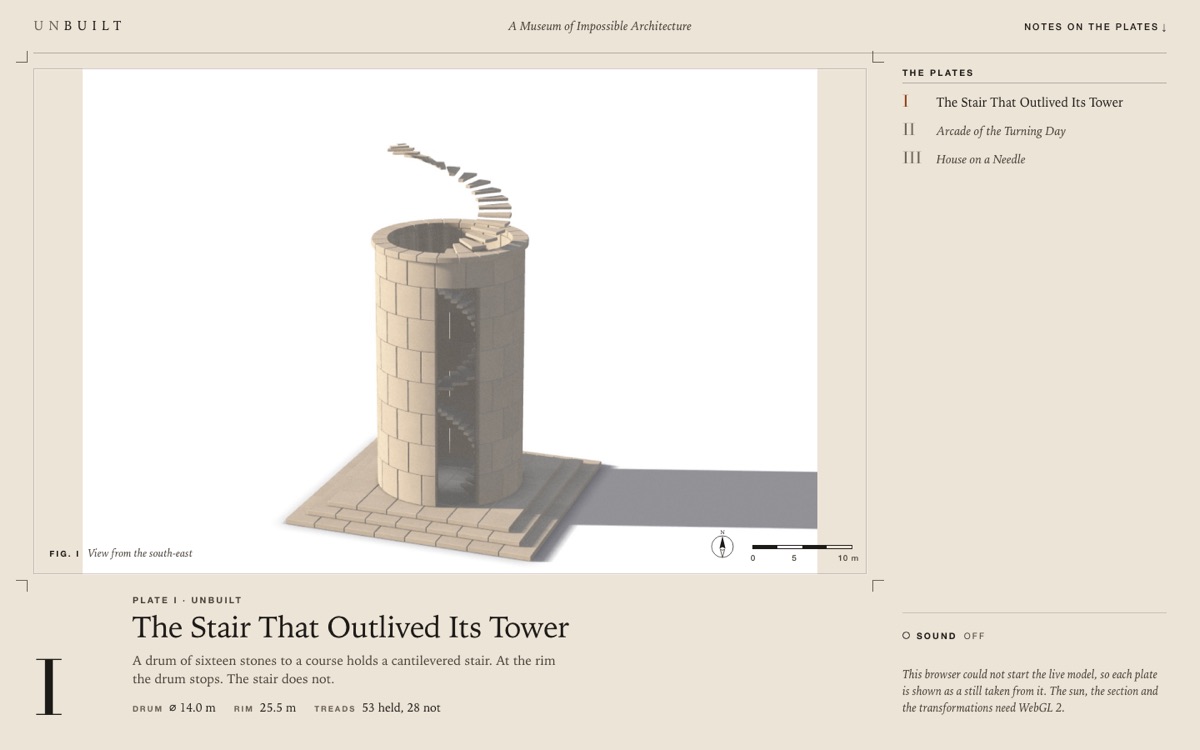Click the north compass icon
The height and width of the screenshot is (750, 1200).
coord(722,546)
